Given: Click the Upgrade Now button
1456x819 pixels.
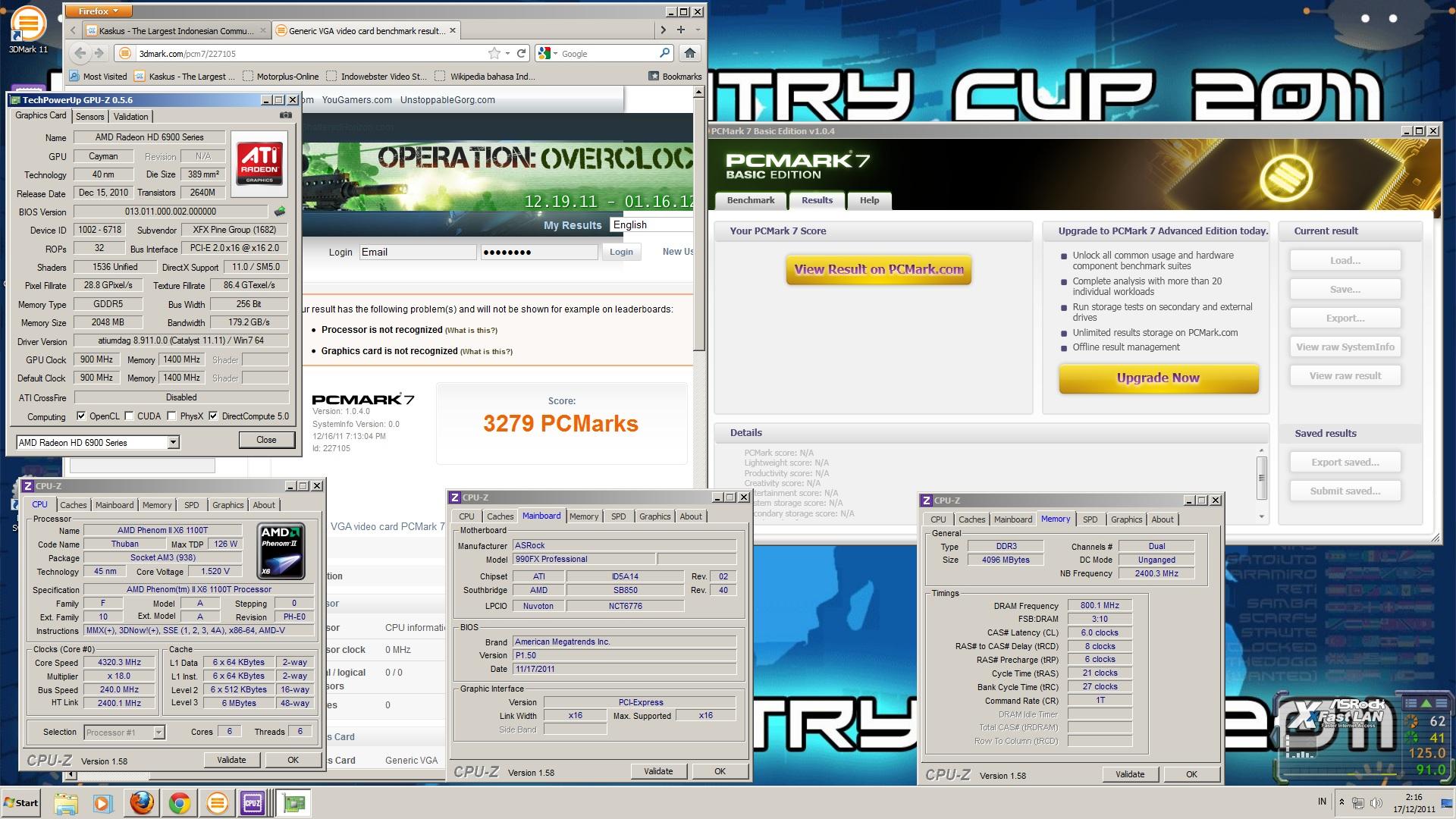Looking at the screenshot, I should (x=1158, y=378).
